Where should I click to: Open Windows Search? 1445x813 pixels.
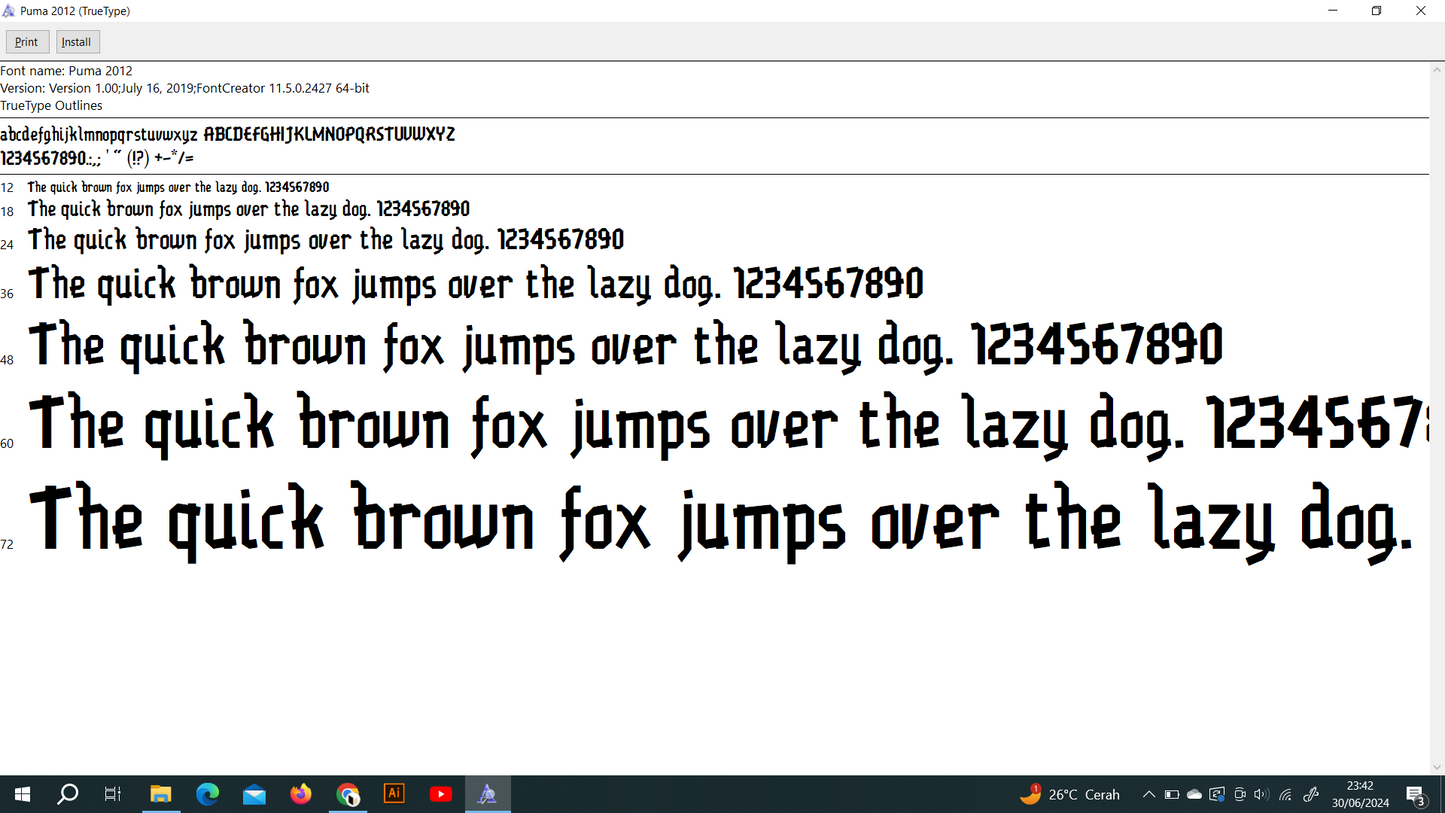tap(68, 793)
